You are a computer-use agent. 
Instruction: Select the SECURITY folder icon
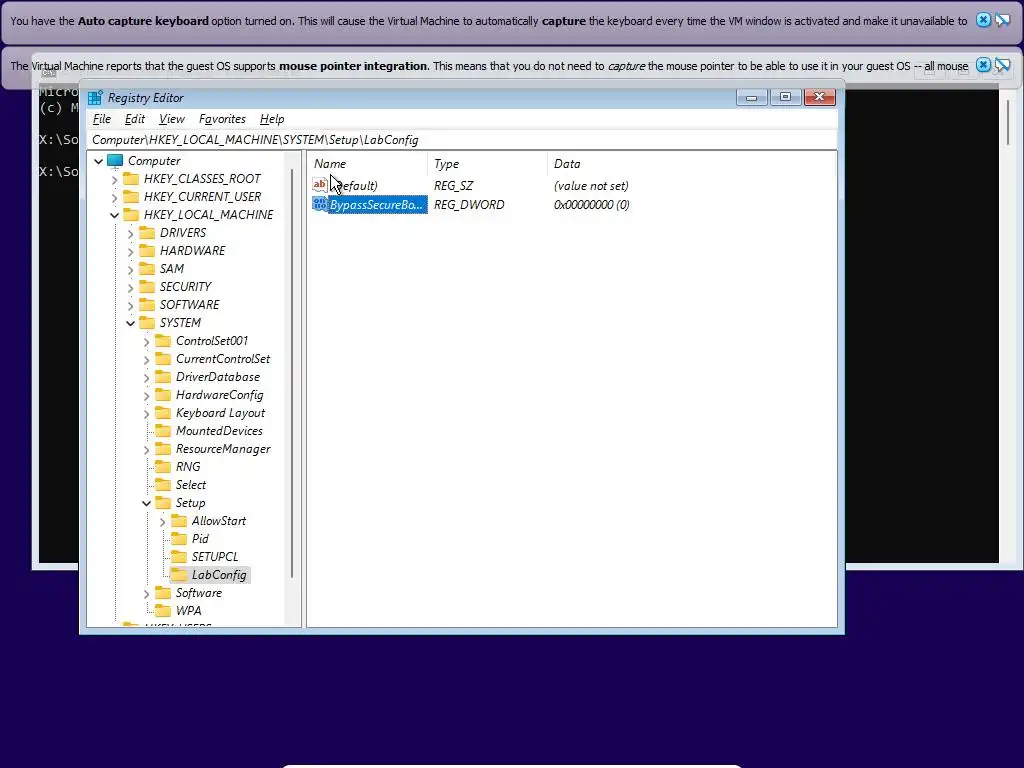148,286
